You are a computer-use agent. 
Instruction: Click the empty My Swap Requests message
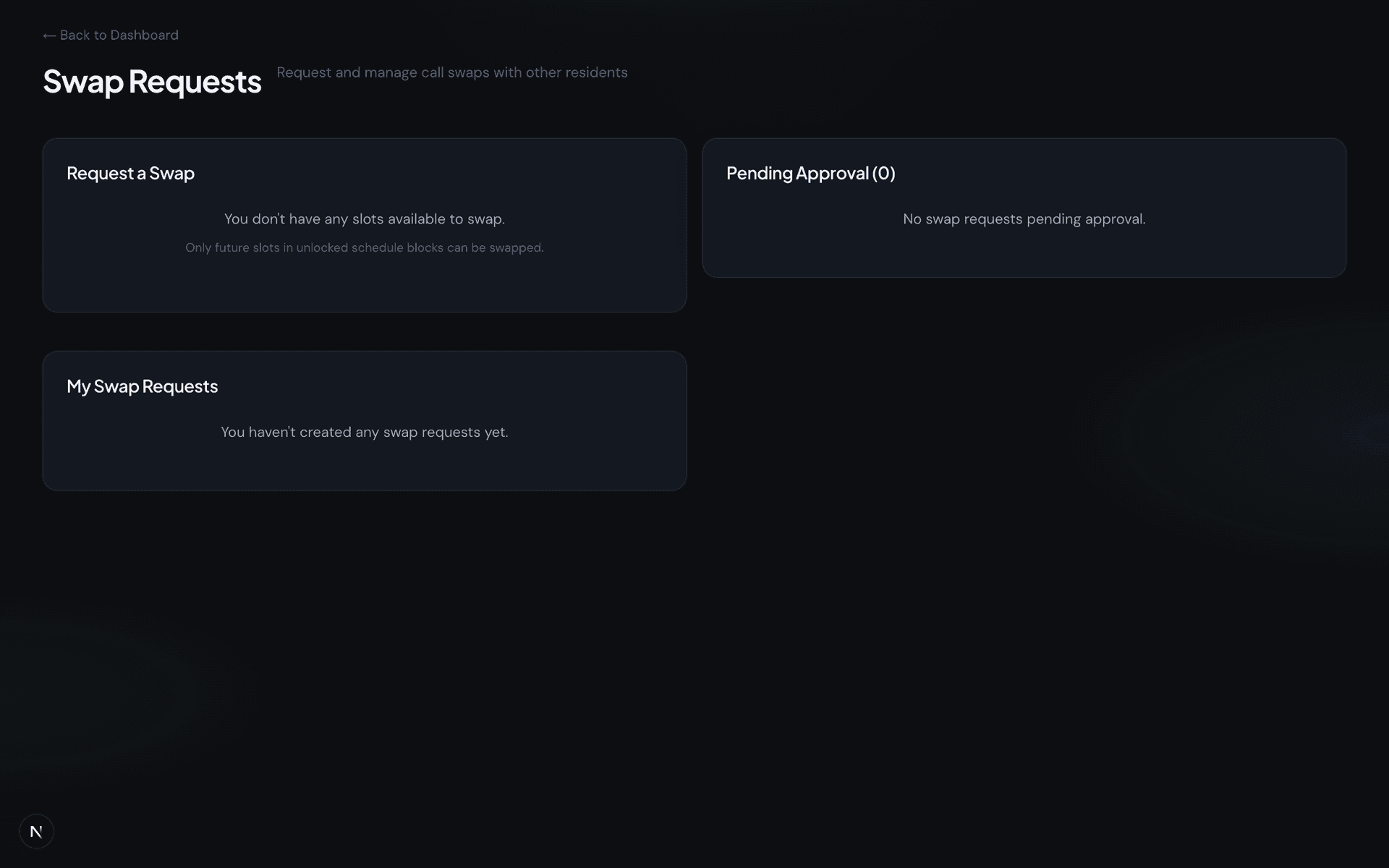tap(364, 432)
